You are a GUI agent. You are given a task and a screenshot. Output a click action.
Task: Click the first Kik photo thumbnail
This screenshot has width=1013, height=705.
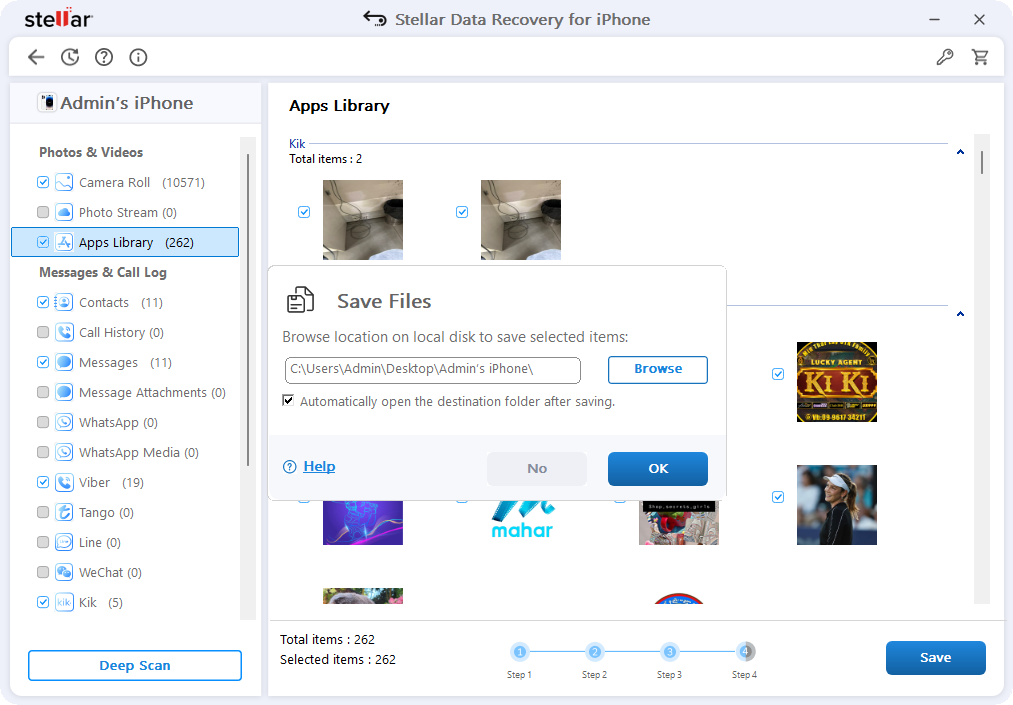point(363,220)
